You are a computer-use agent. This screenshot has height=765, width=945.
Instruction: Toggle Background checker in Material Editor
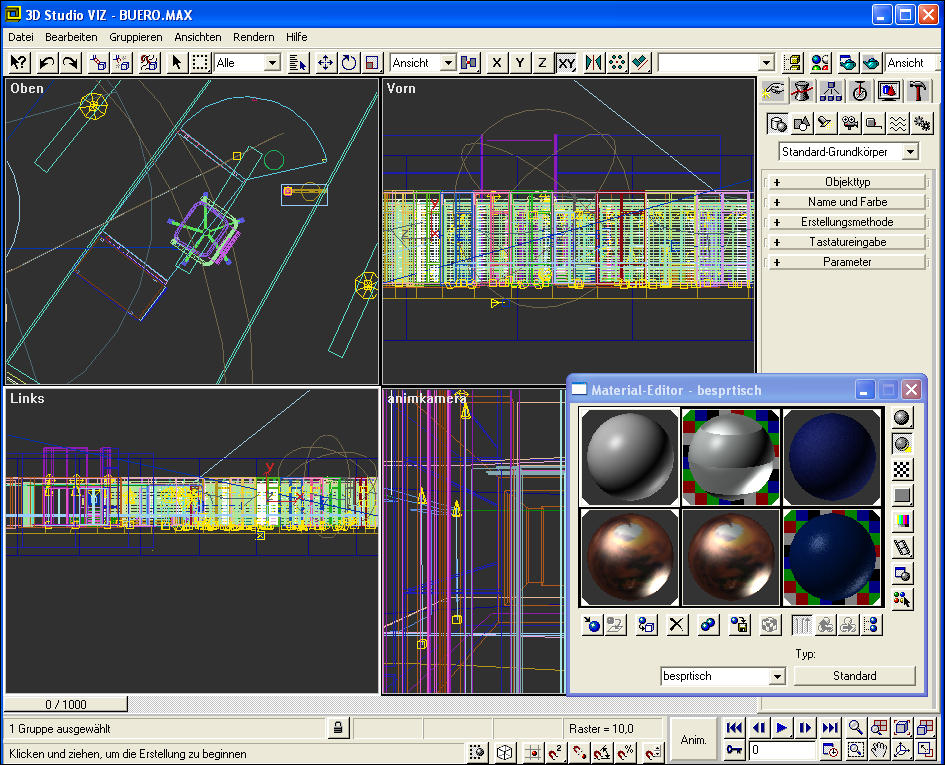coord(902,469)
